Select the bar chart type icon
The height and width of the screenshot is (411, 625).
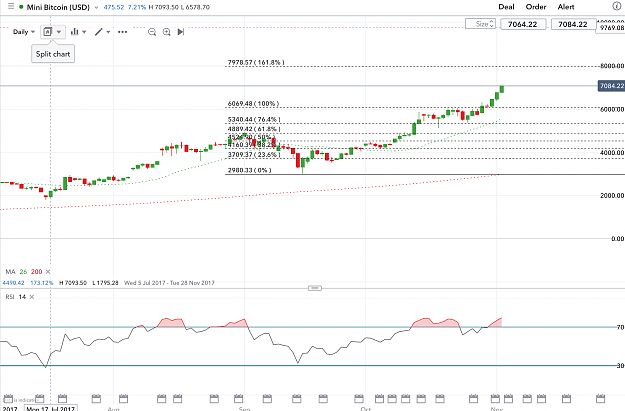[74, 32]
